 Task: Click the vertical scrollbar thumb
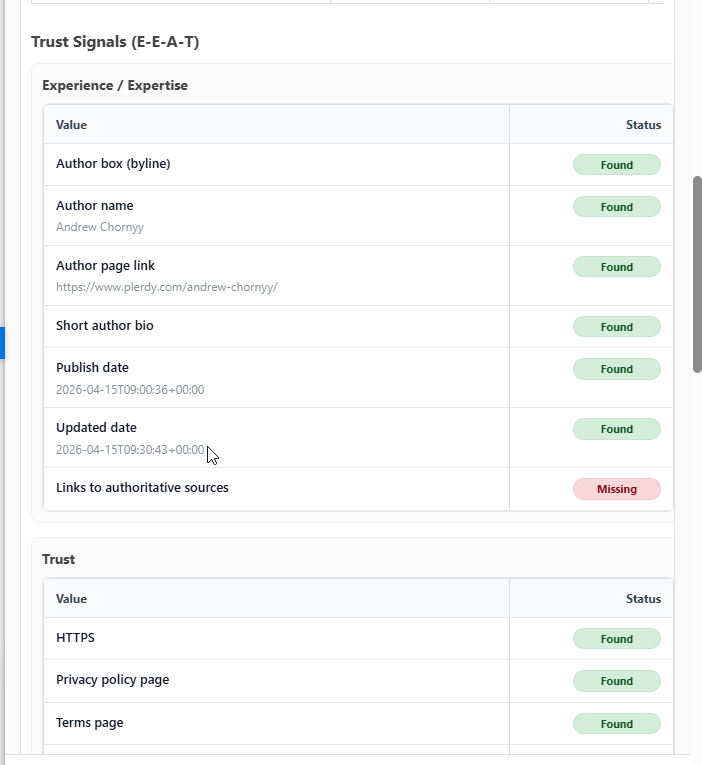(x=697, y=275)
